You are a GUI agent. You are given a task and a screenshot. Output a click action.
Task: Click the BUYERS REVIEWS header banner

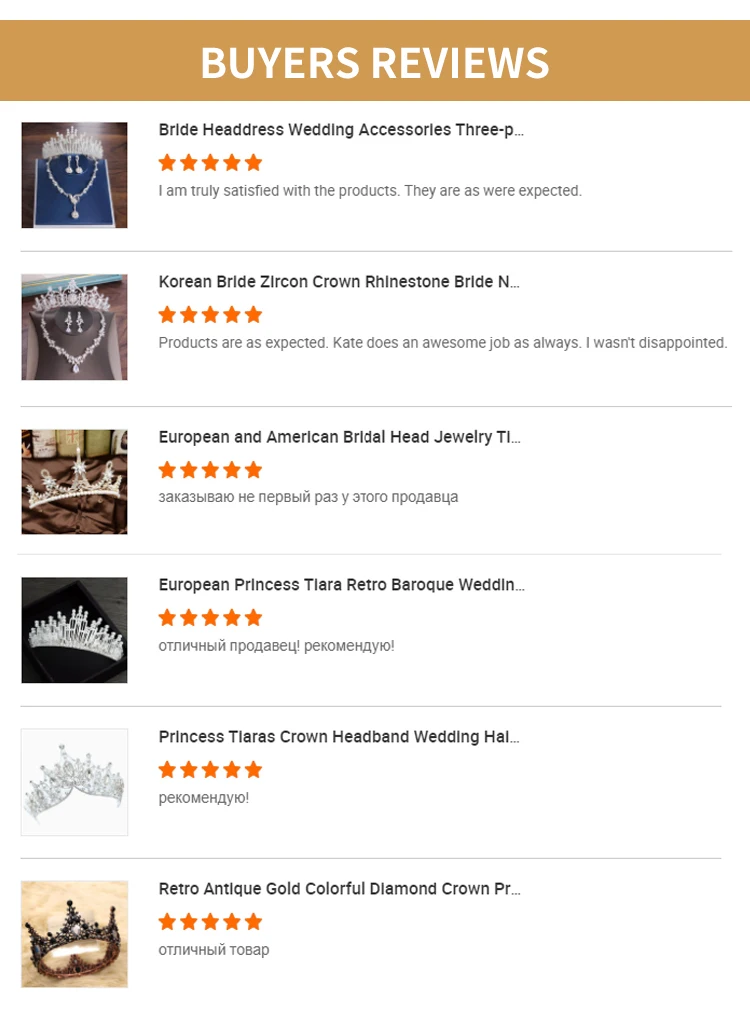(x=375, y=62)
